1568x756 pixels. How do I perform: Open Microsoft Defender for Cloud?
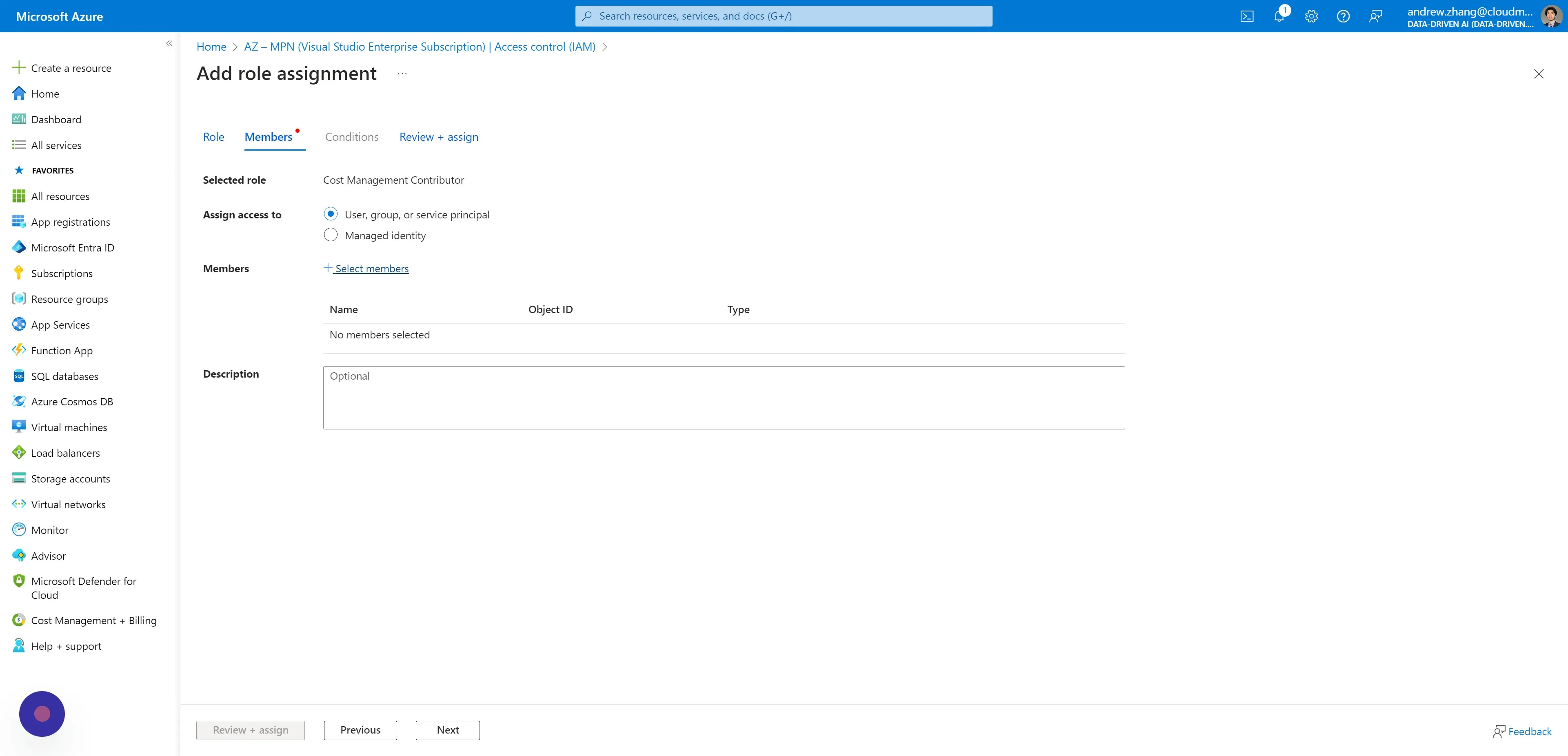point(83,588)
